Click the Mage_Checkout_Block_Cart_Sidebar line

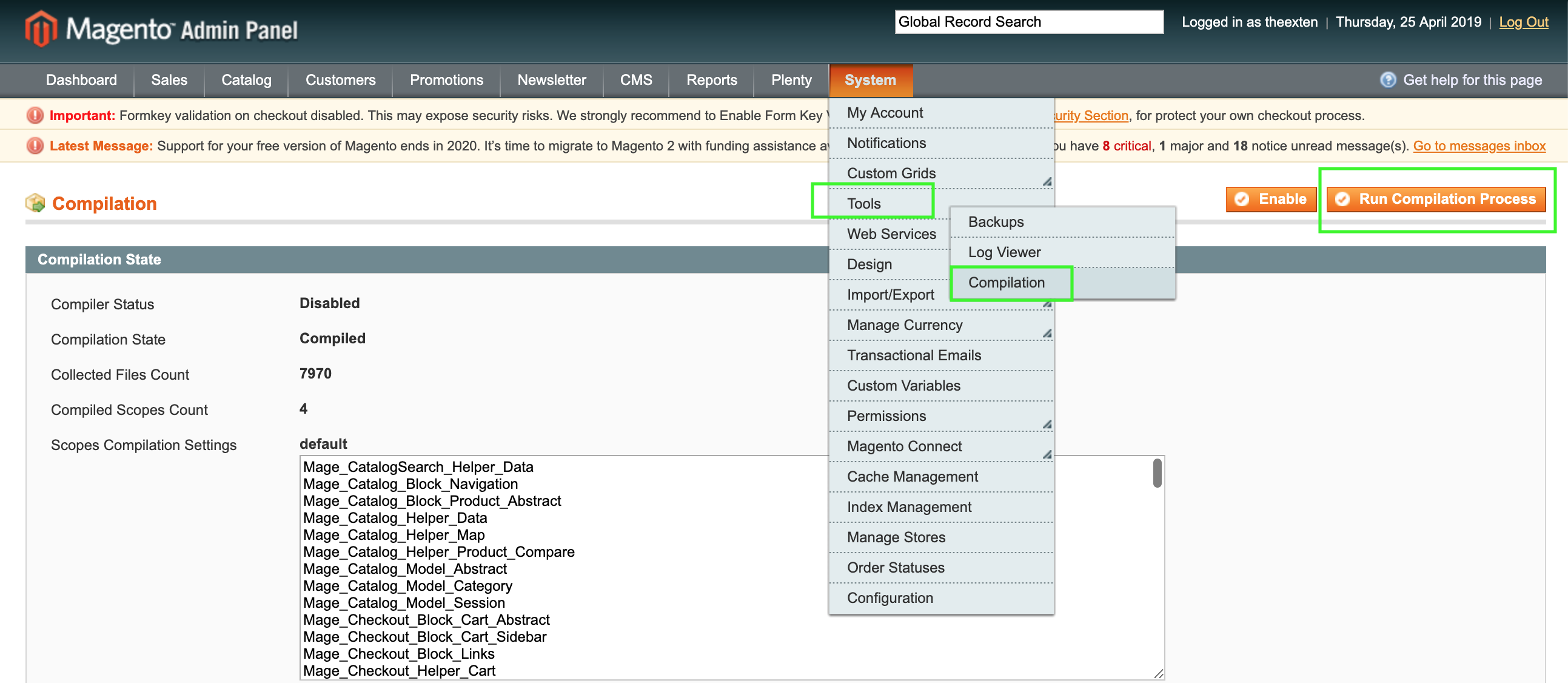[425, 637]
